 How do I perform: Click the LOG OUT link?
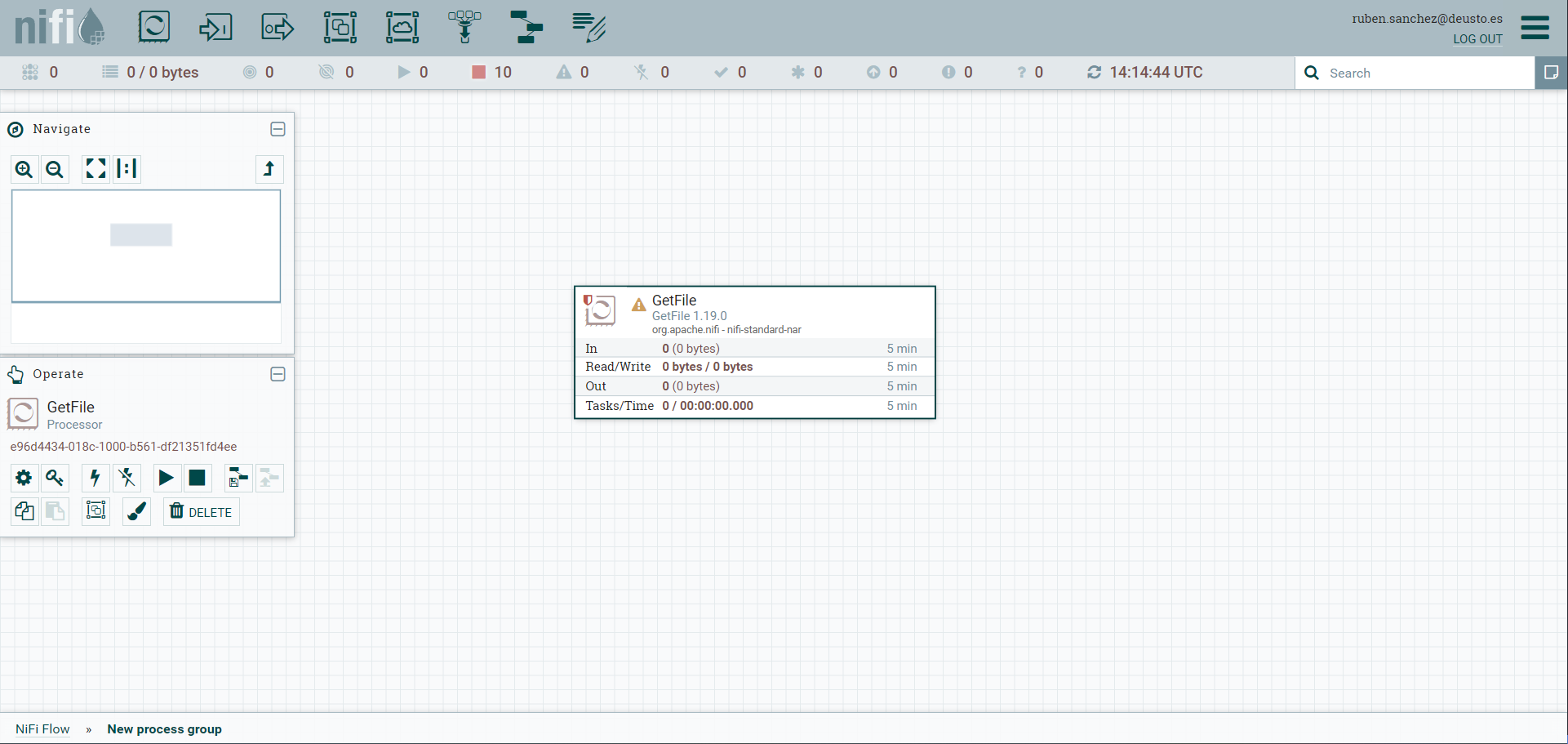1477,39
